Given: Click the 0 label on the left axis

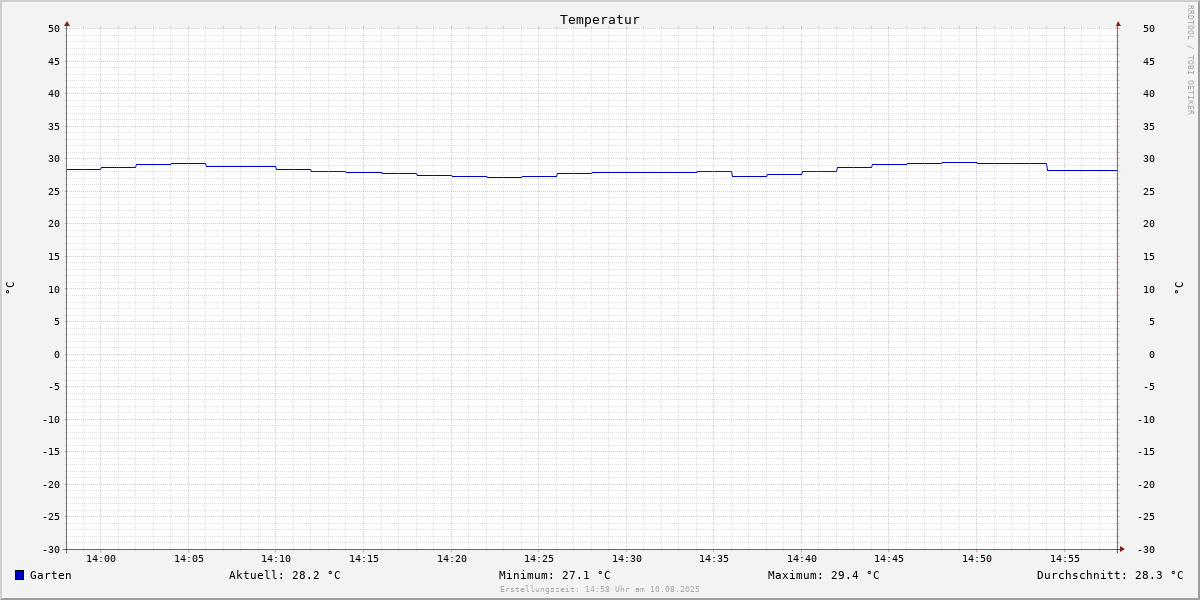Looking at the screenshot, I should (x=57, y=355).
